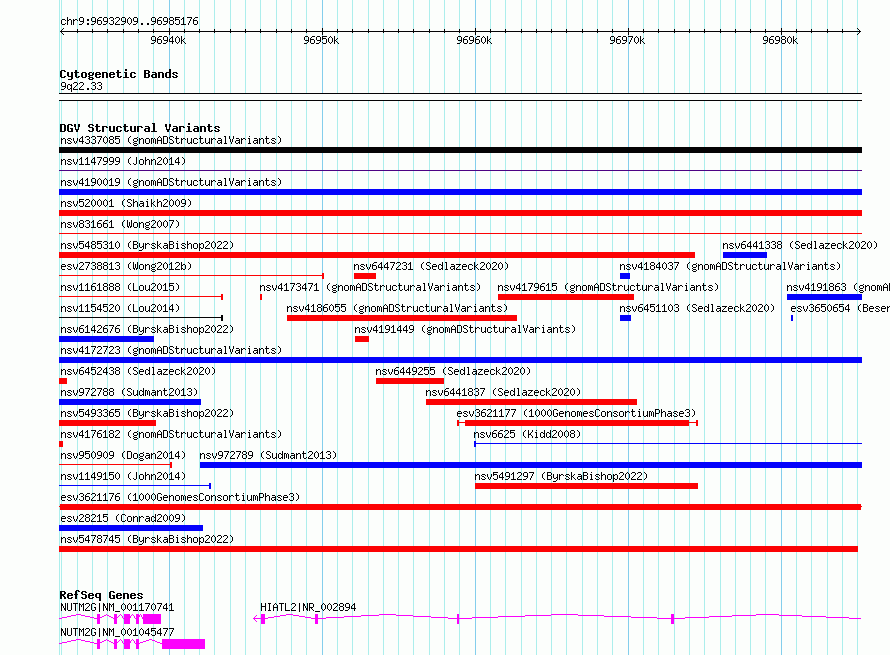Image resolution: width=890 pixels, height=655 pixels.
Task: Open the truncated esv3650654 label
Action: pos(839,308)
